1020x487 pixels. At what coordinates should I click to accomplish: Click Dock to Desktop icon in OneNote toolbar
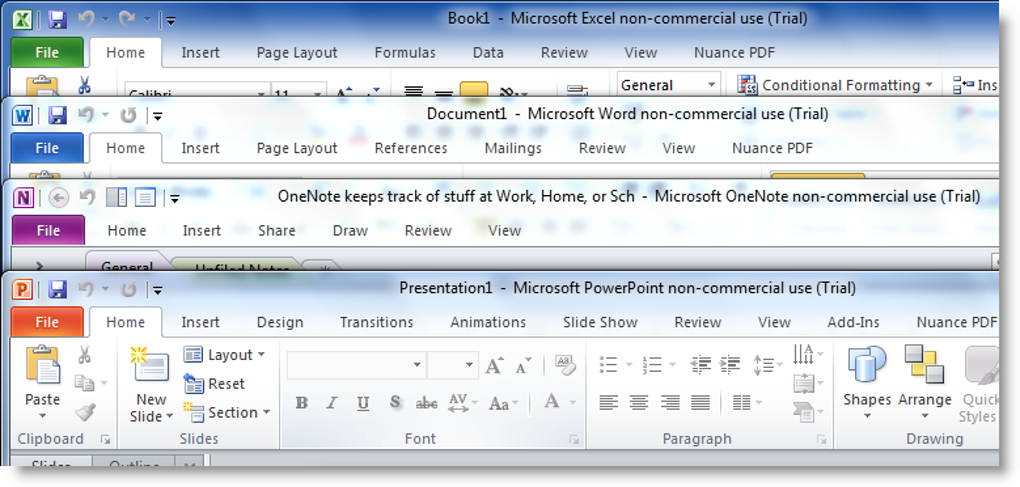pos(116,197)
